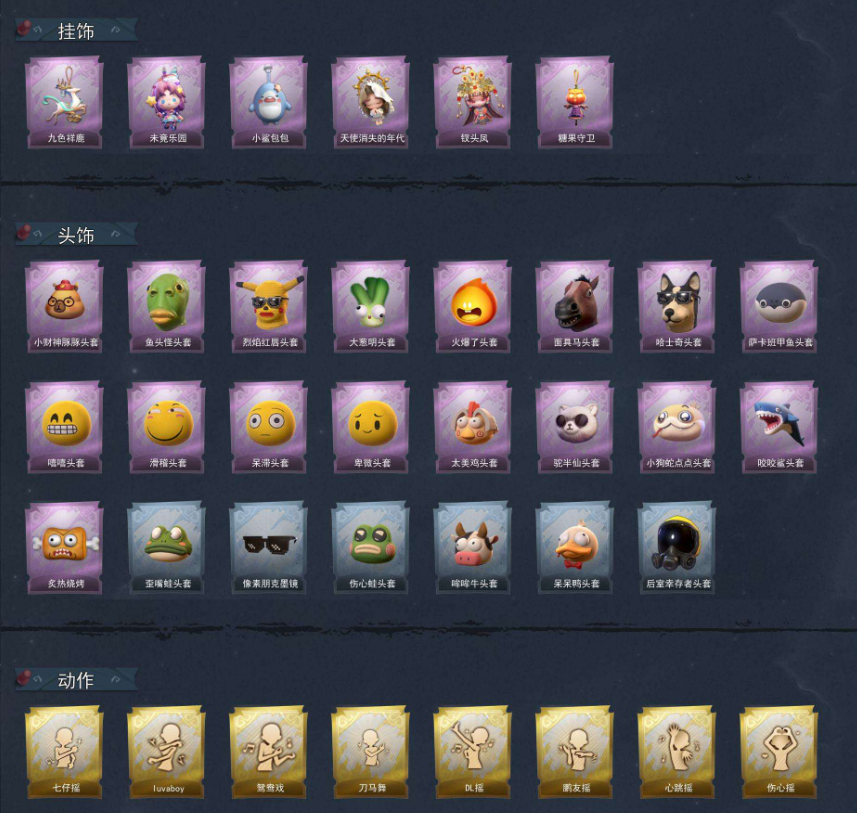This screenshot has height=813, width=857.
Task: Select the 钗头凤 headdress pendant
Action: tap(473, 102)
